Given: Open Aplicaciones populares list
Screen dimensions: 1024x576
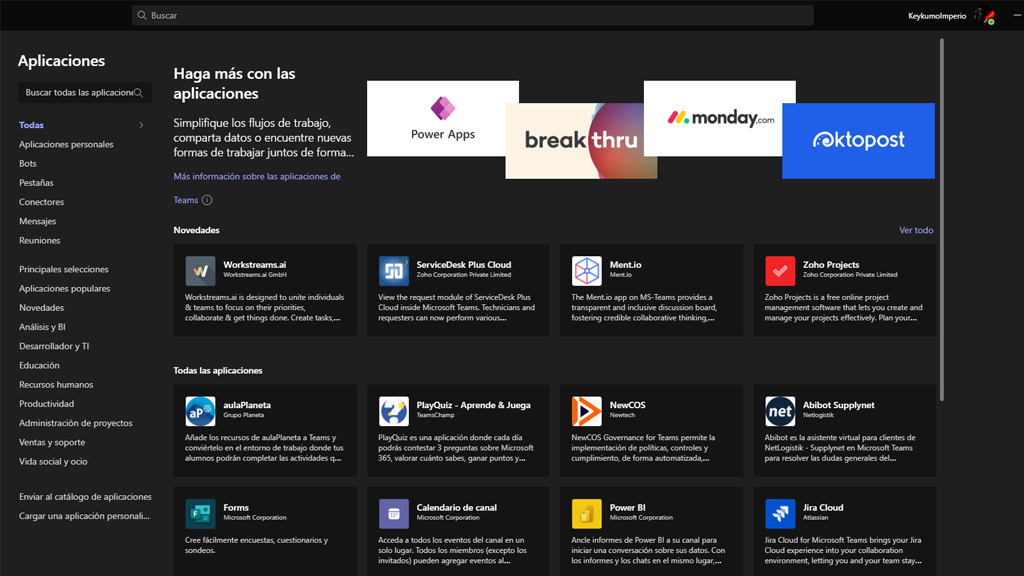Looking at the screenshot, I should 65,289.
